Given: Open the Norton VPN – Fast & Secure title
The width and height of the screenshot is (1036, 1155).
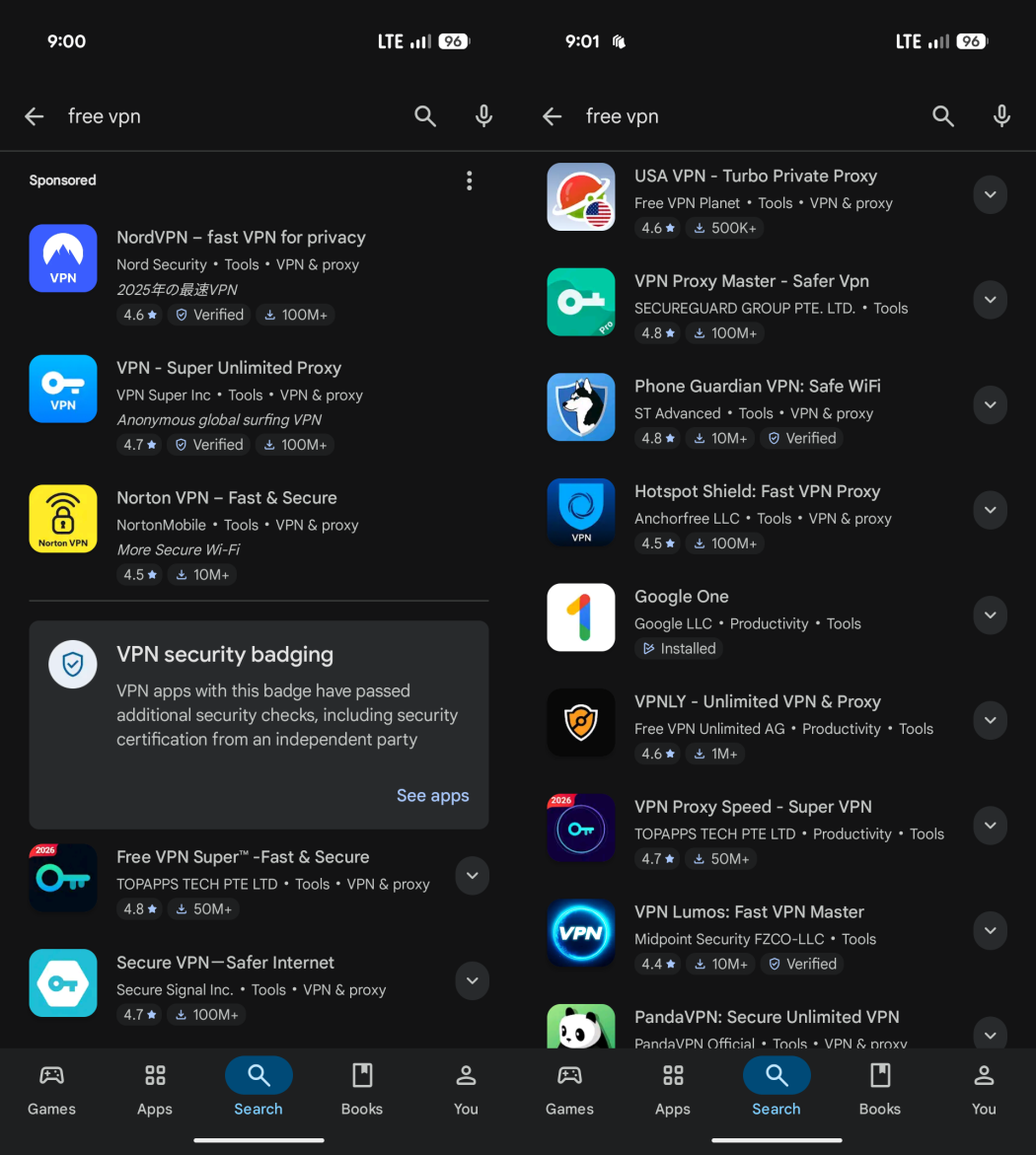Looking at the screenshot, I should [227, 498].
